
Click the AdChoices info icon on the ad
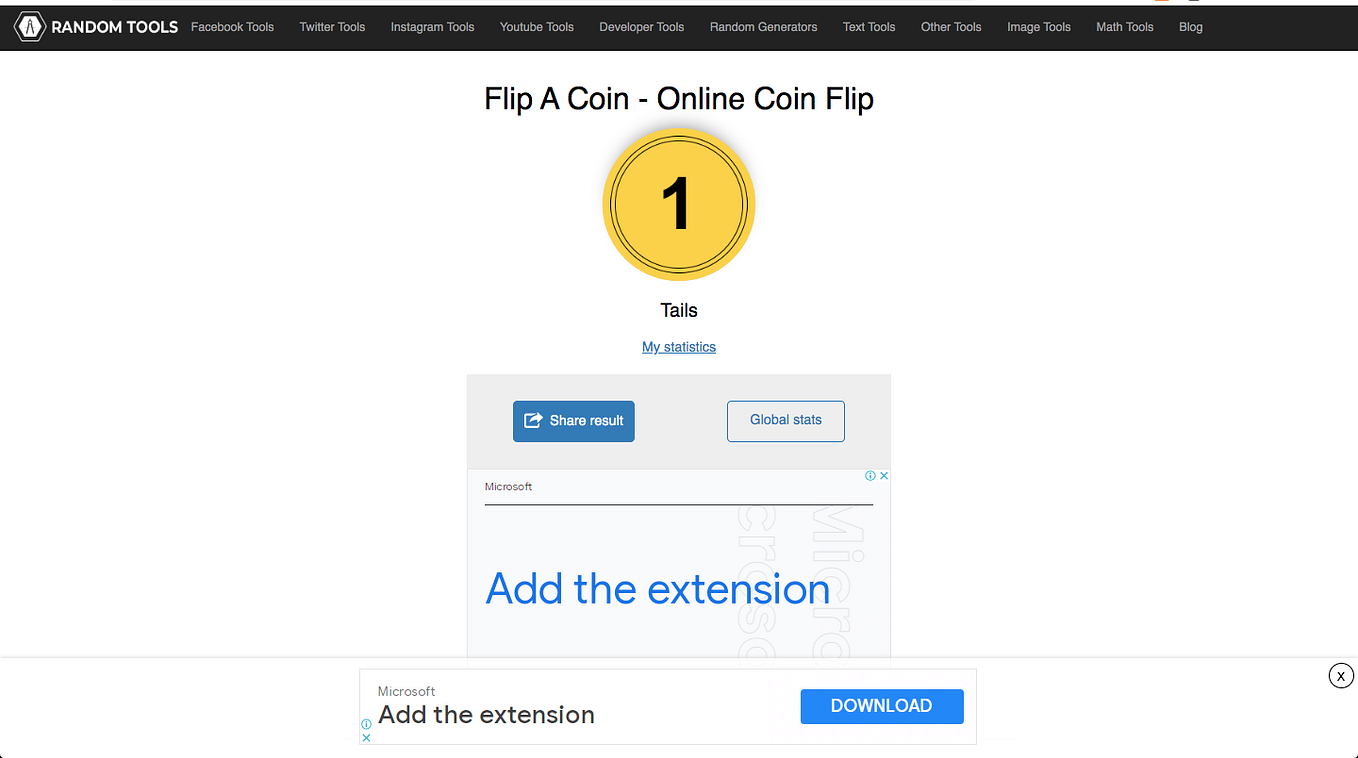[871, 475]
